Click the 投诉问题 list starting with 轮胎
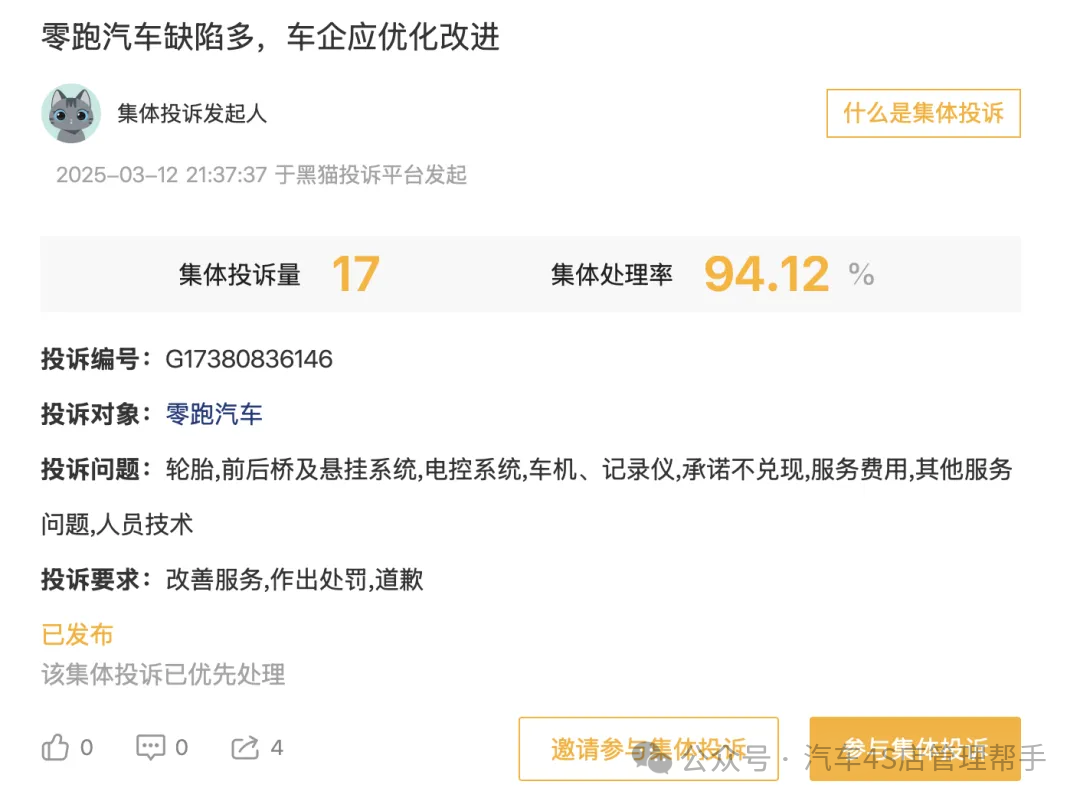 point(588,469)
